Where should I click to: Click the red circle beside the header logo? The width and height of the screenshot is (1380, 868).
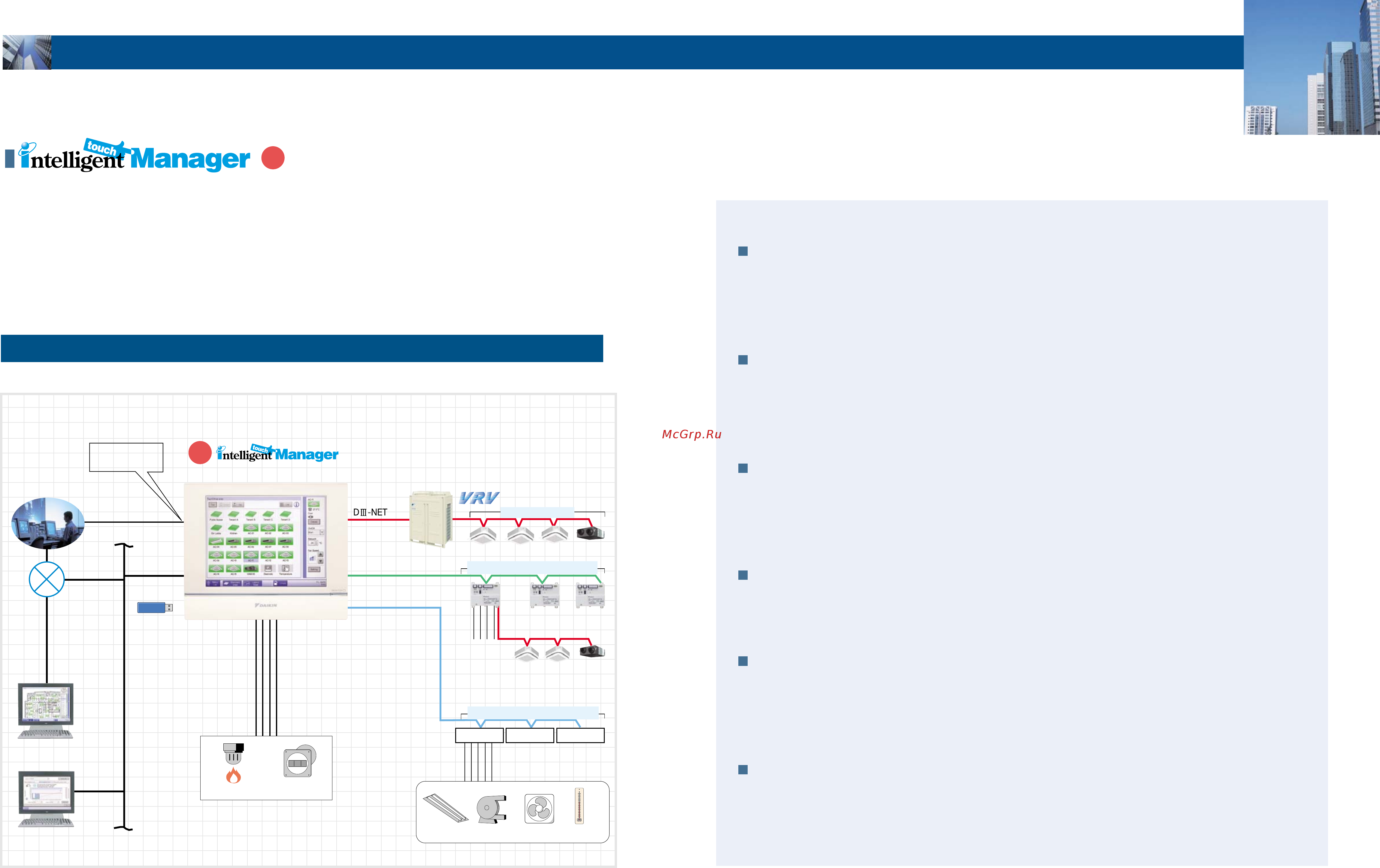coord(273,158)
